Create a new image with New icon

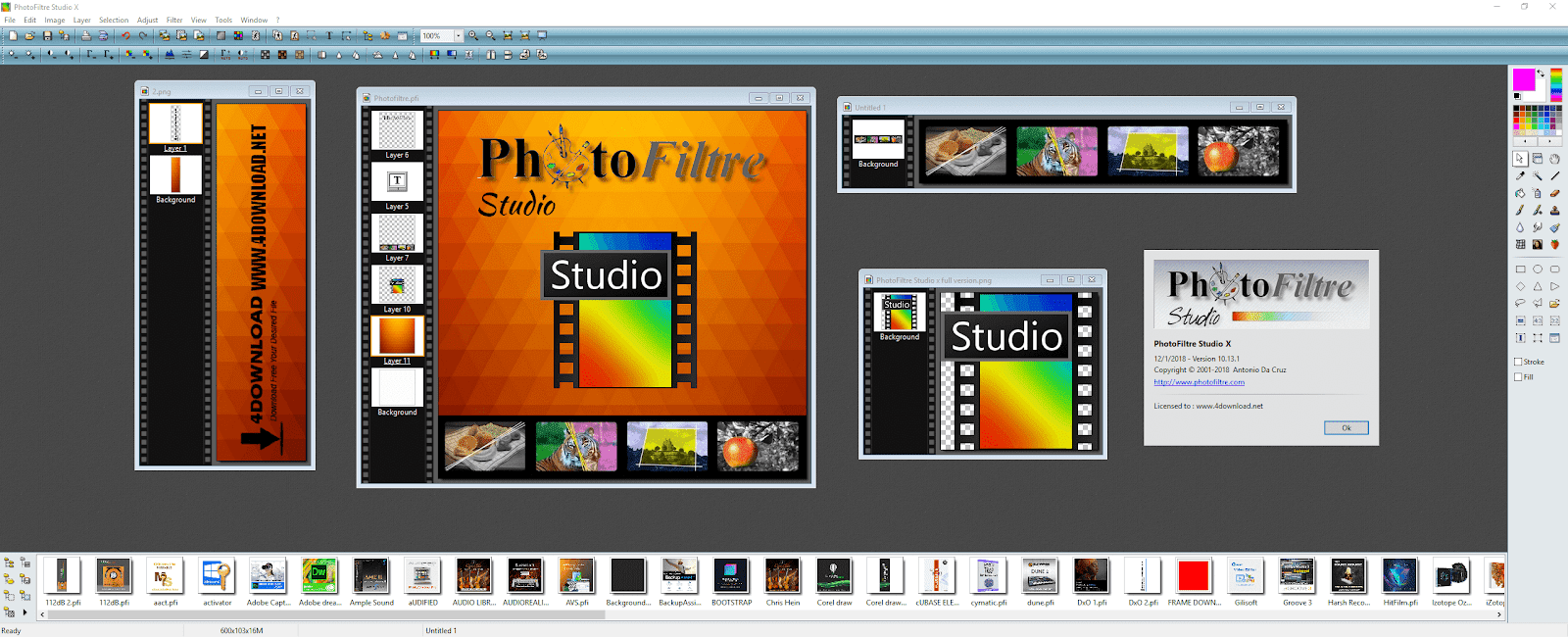click(13, 35)
